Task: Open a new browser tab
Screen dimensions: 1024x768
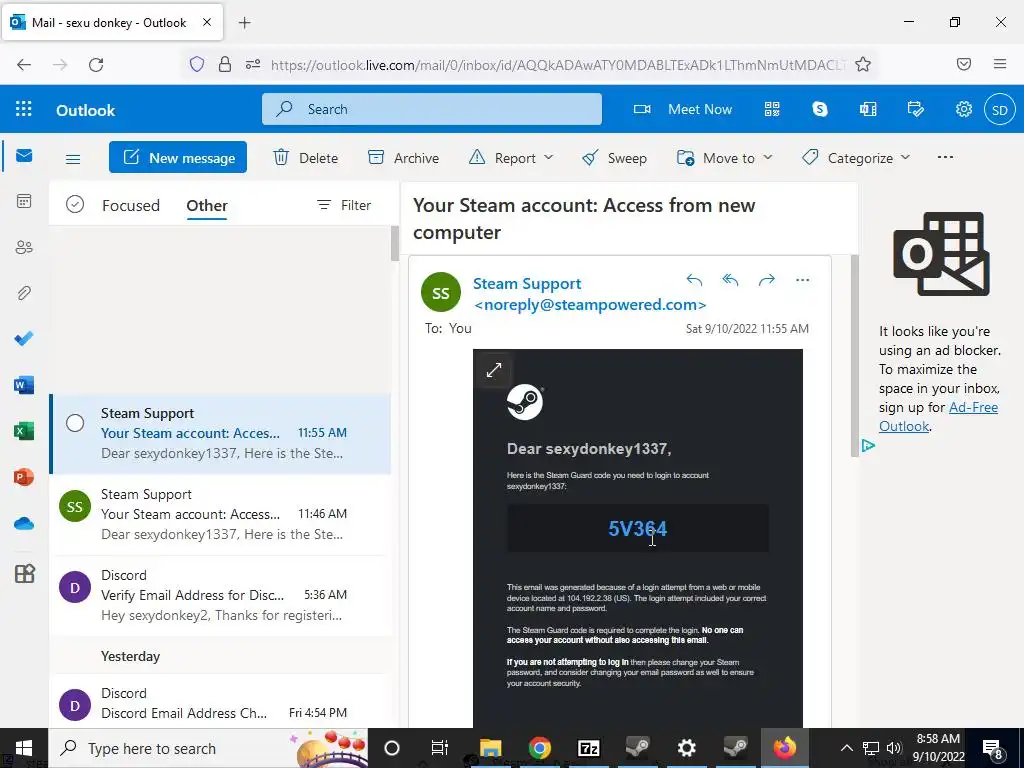Action: click(x=244, y=23)
